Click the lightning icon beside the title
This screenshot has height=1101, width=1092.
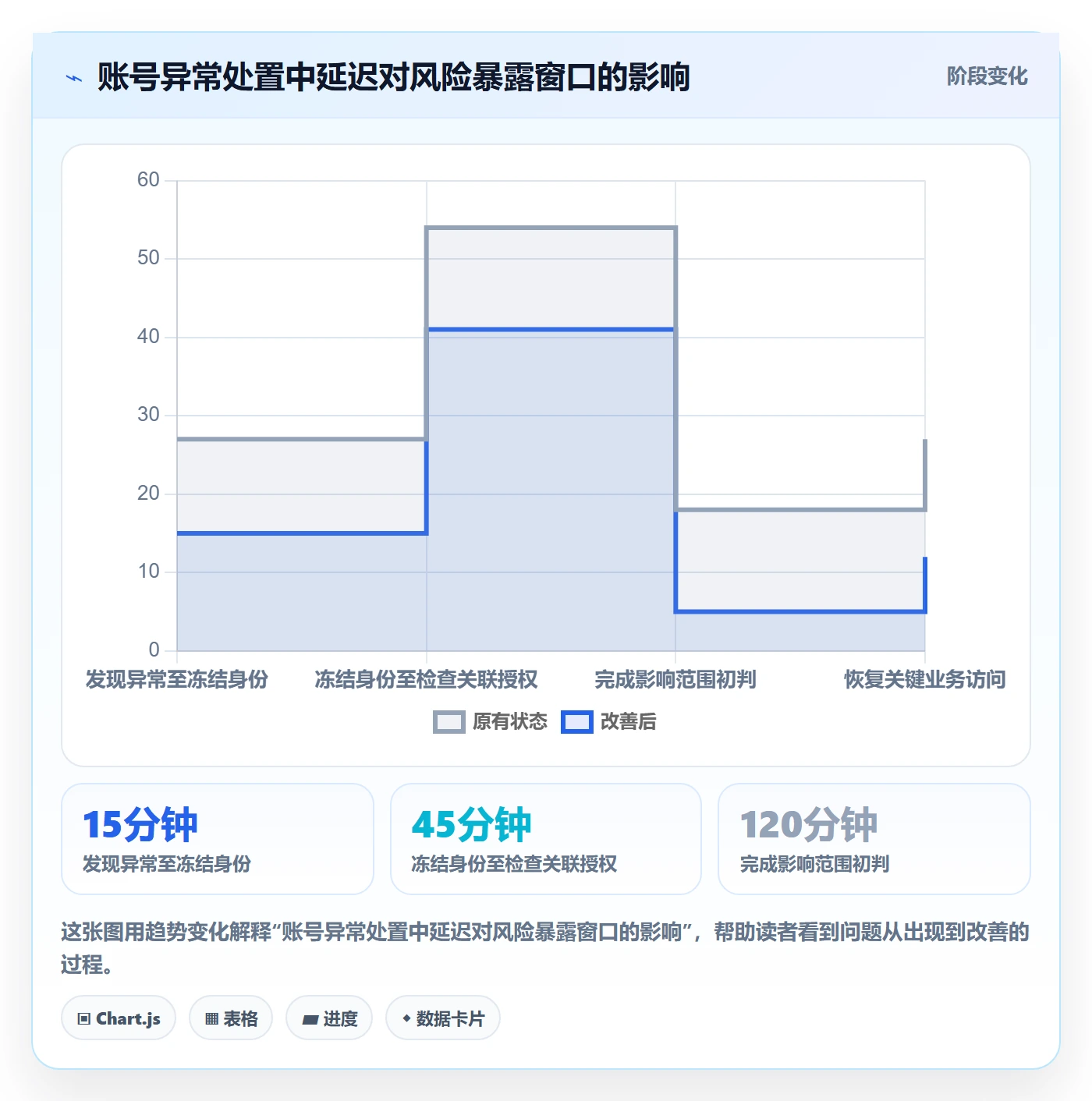(73, 78)
